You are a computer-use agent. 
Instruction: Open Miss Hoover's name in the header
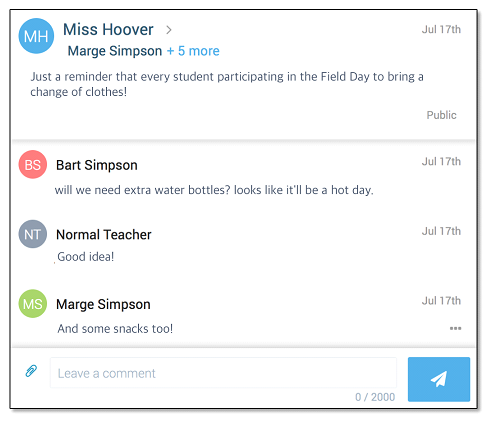point(108,29)
